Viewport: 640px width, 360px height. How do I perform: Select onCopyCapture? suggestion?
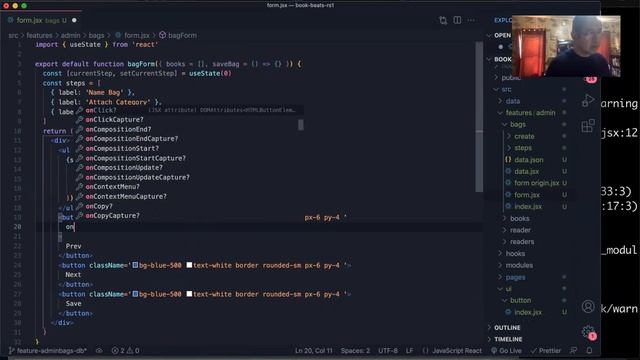189,216
